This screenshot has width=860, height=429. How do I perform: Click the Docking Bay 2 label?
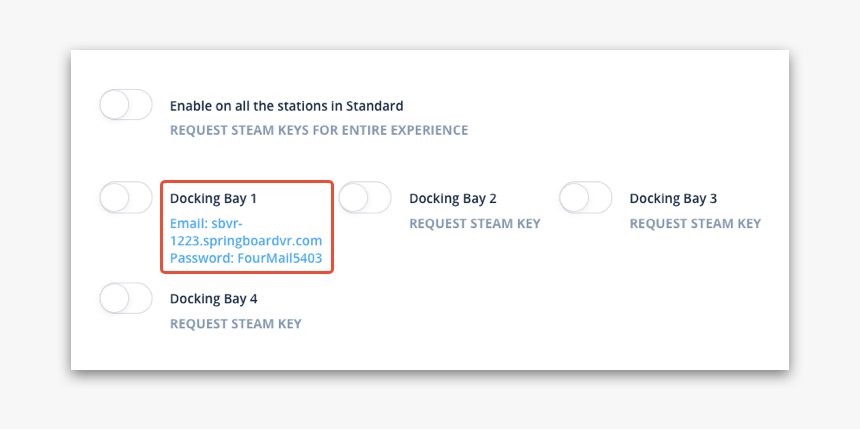tap(453, 199)
